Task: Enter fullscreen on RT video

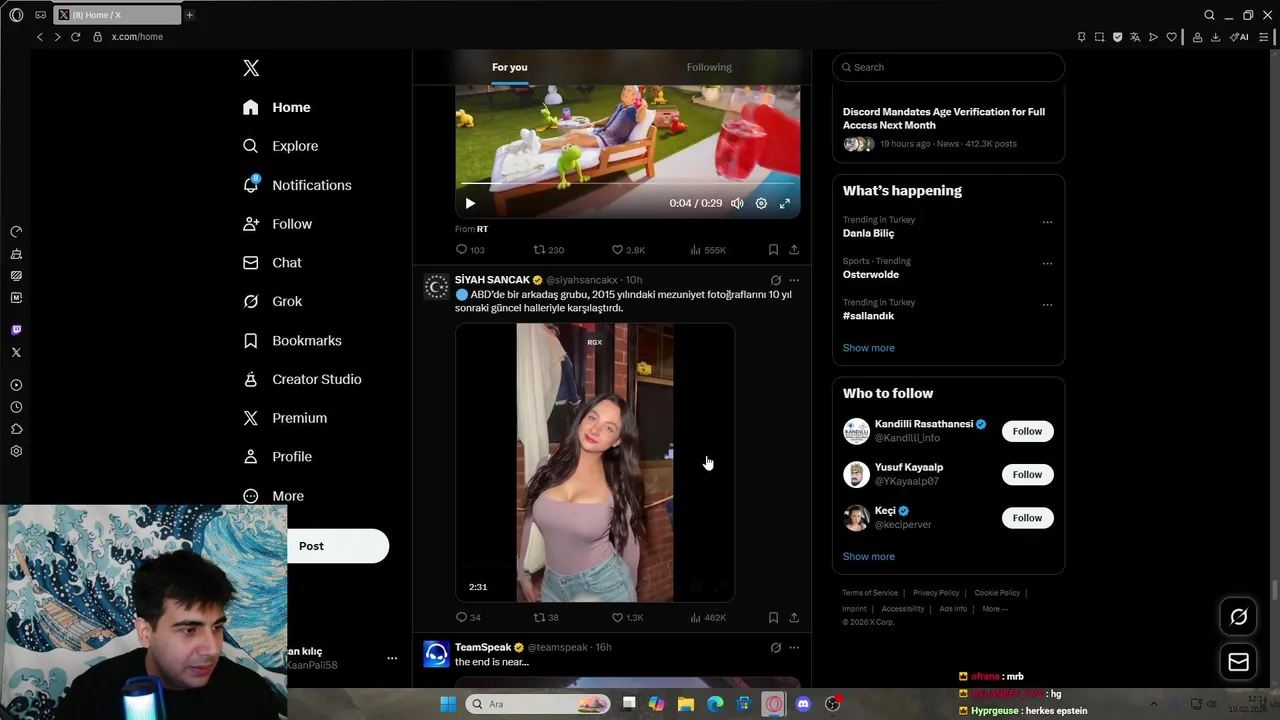Action: pos(785,203)
